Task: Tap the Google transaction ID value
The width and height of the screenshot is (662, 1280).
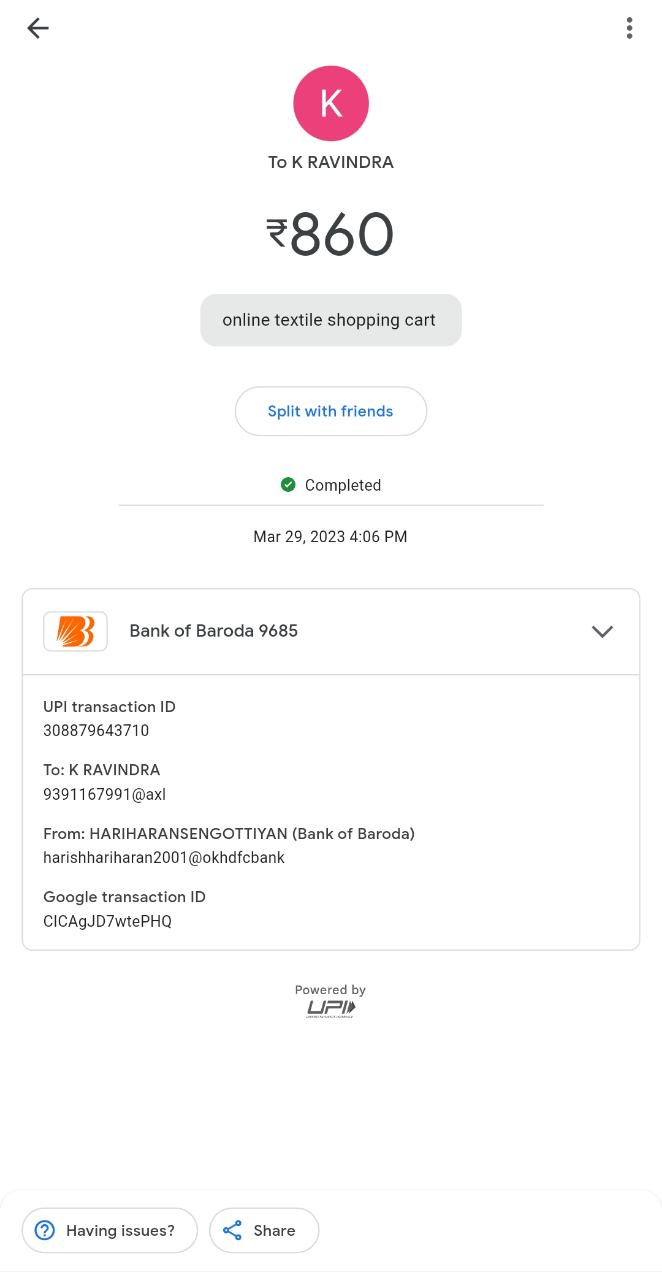Action: click(x=107, y=922)
